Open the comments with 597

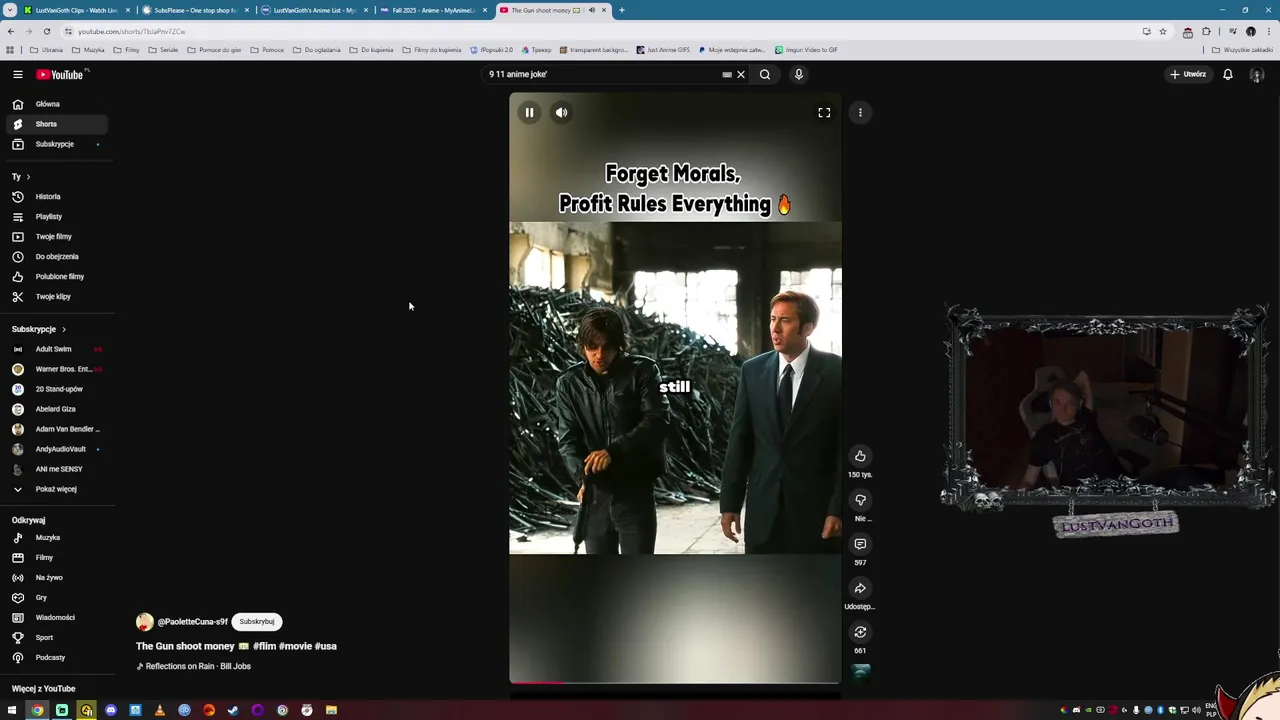(x=860, y=544)
